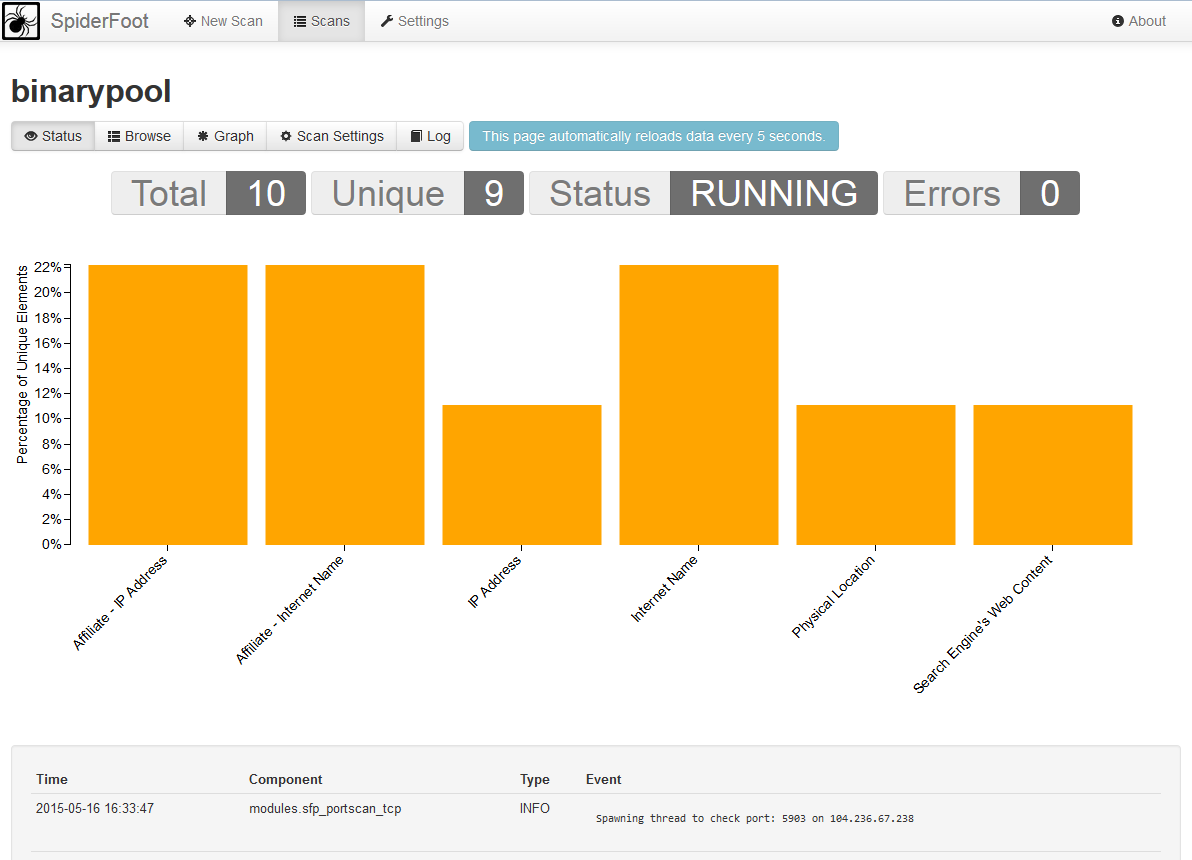Go to the Scans list

click(321, 21)
